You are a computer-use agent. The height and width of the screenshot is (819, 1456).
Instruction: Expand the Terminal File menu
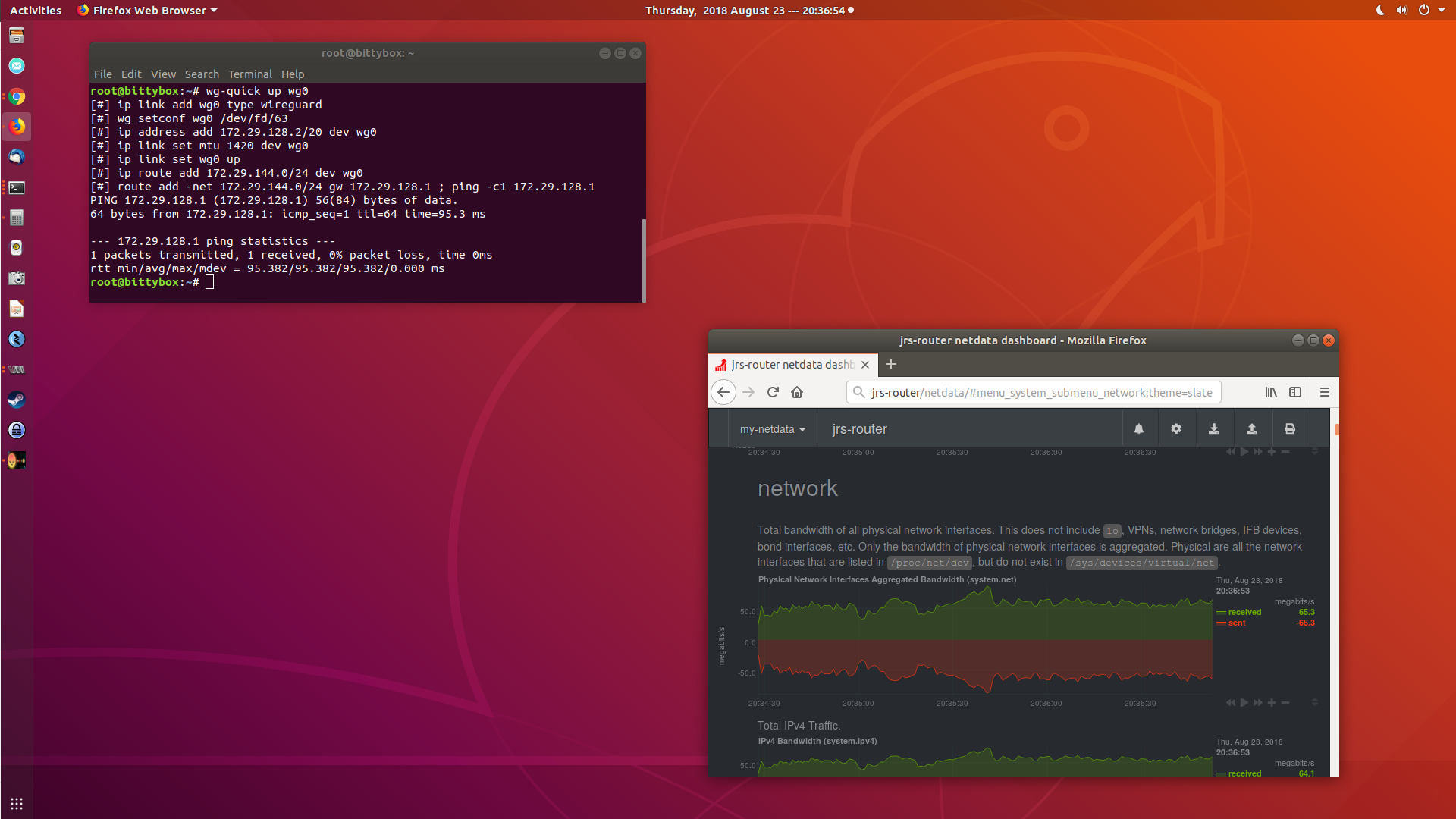coord(102,73)
